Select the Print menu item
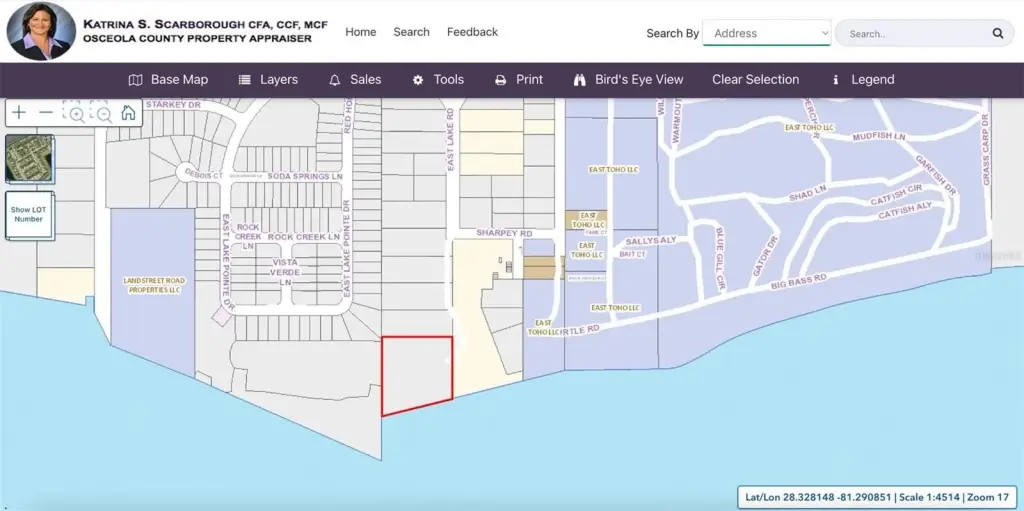 pyautogui.click(x=519, y=80)
